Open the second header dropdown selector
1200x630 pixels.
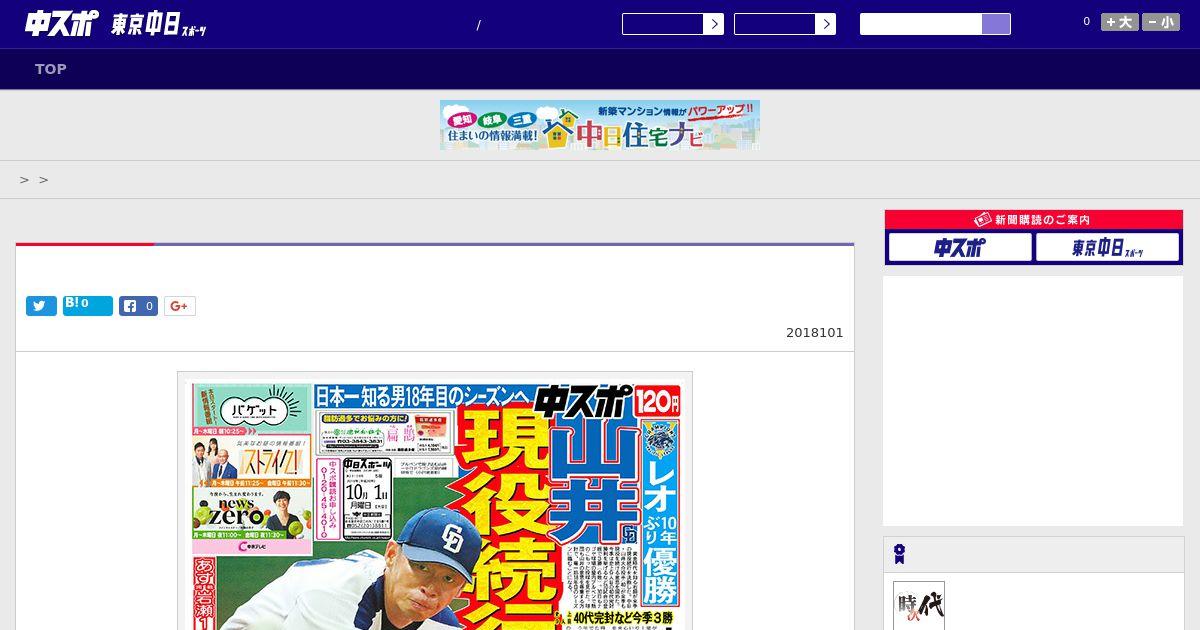(x=784, y=24)
